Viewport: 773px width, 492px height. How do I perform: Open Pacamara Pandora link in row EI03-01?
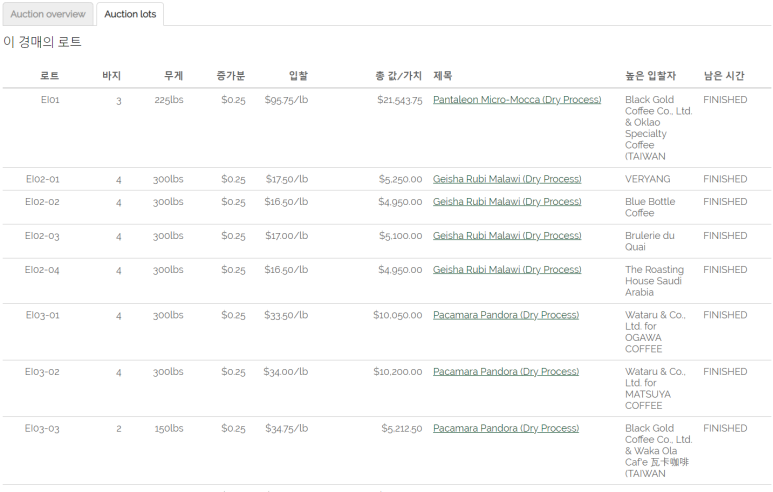pos(506,315)
